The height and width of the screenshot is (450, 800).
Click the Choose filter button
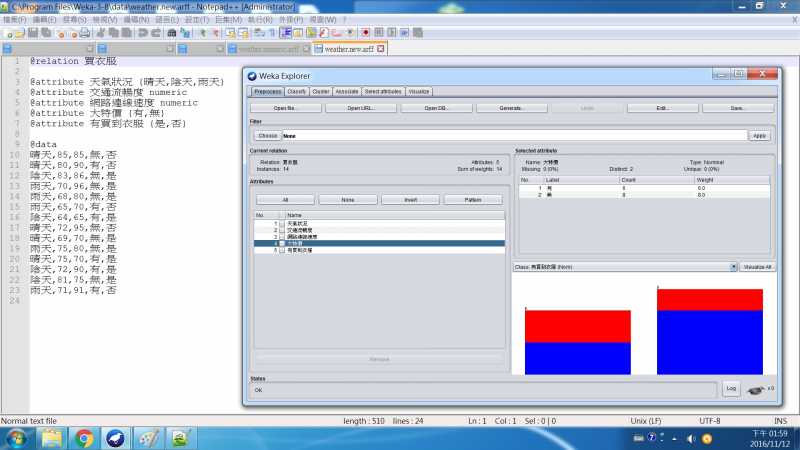pos(268,136)
